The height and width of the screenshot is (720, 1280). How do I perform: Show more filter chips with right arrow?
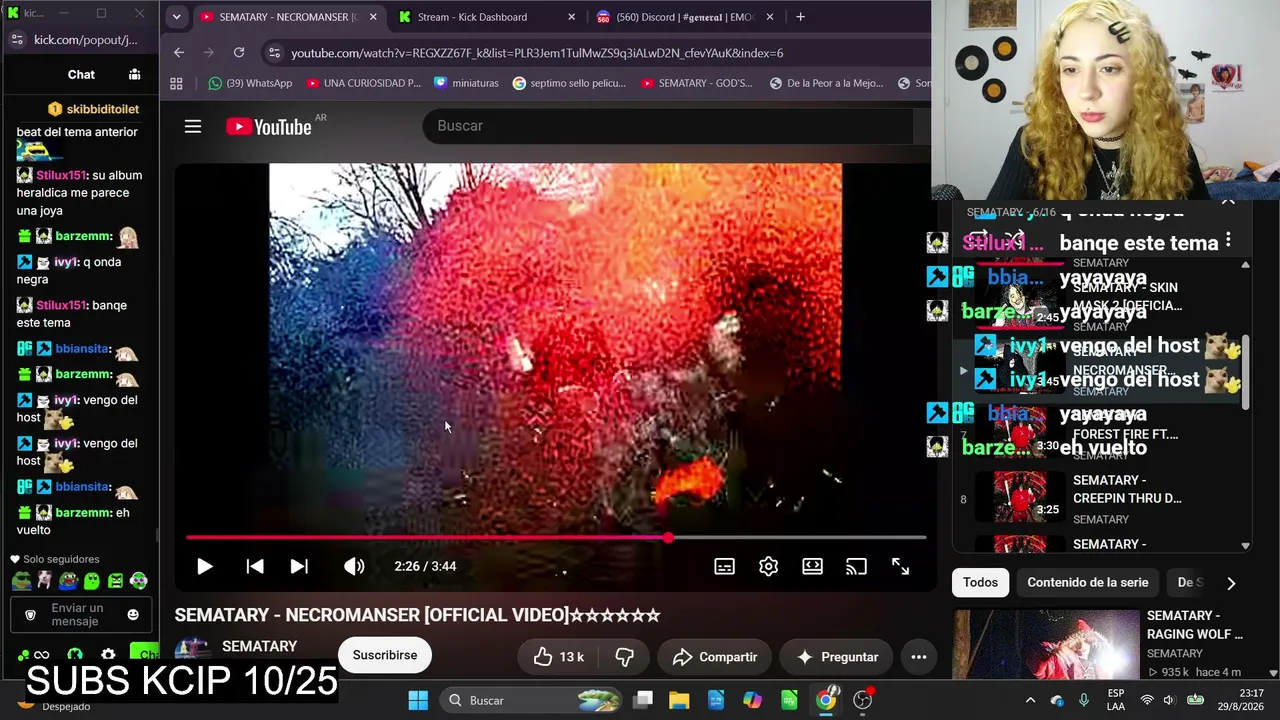tap(1231, 583)
